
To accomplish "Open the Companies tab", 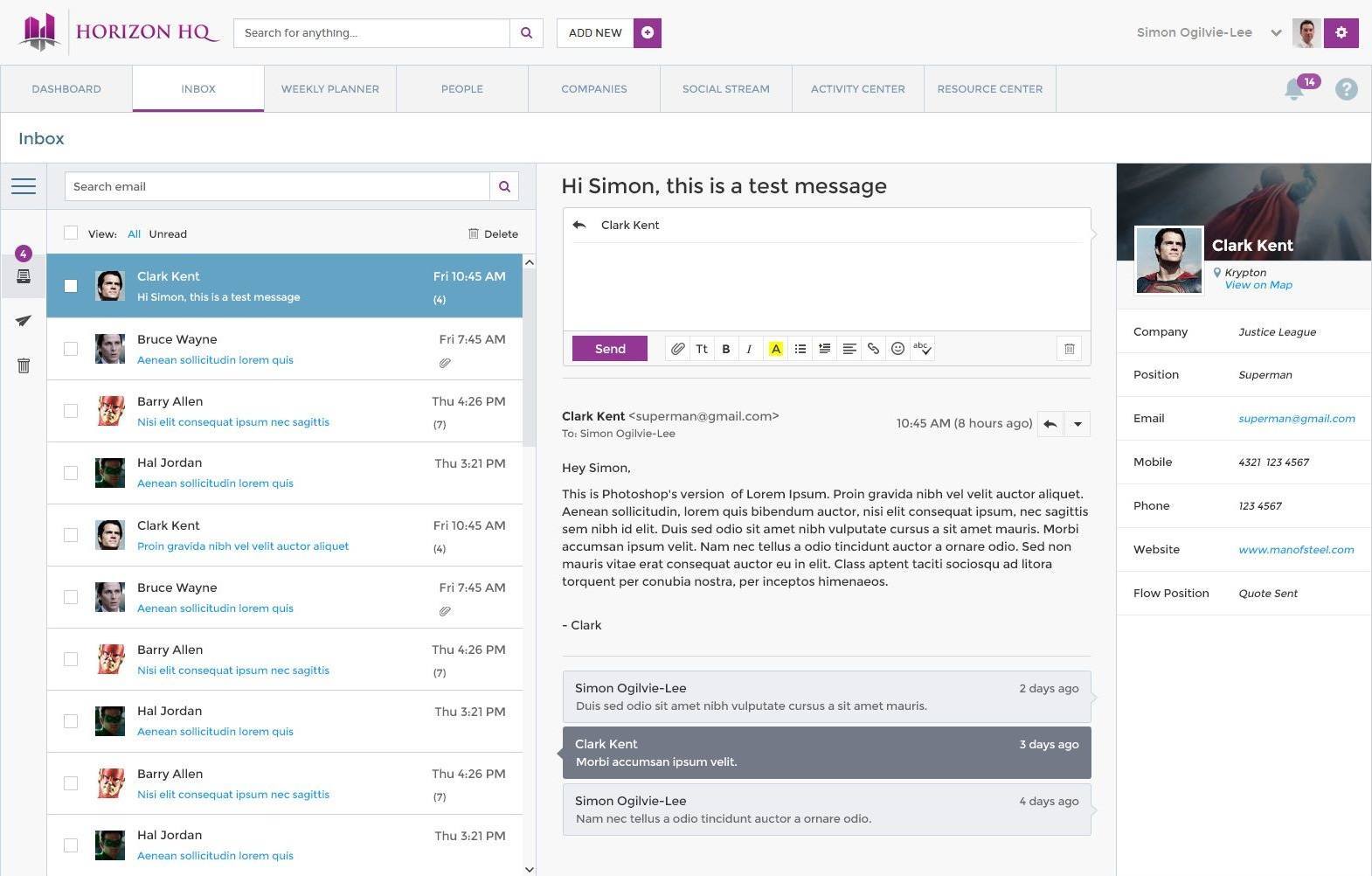I will coord(594,89).
